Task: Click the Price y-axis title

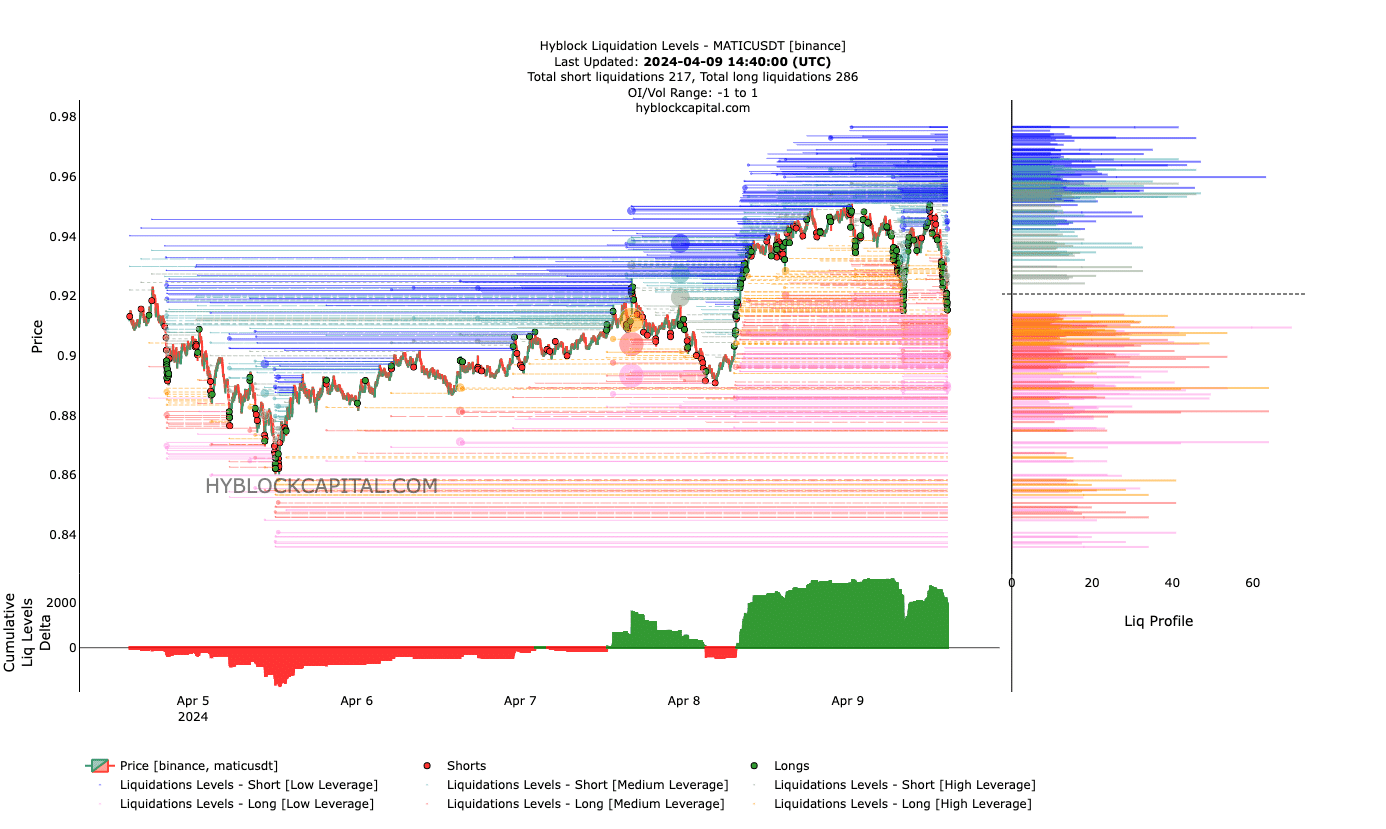Action: [x=37, y=336]
